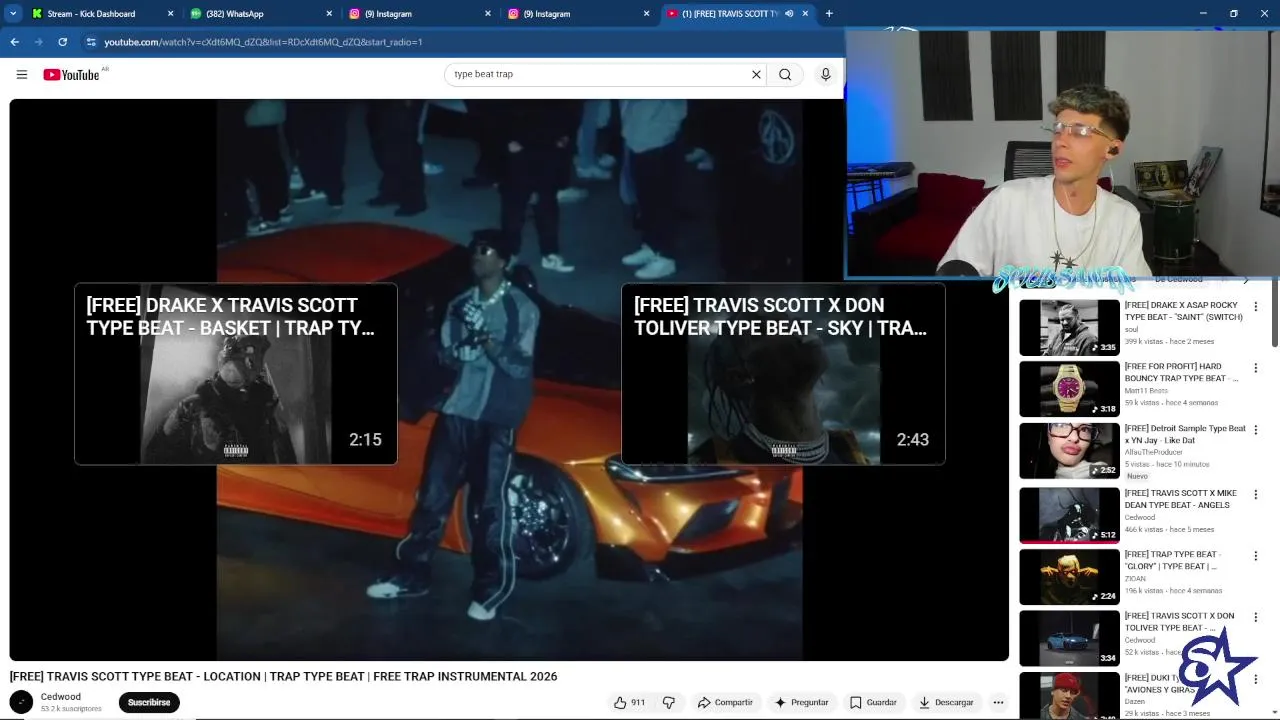Image resolution: width=1280 pixels, height=720 pixels.
Task: Download video with the Descargar button
Action: (946, 702)
